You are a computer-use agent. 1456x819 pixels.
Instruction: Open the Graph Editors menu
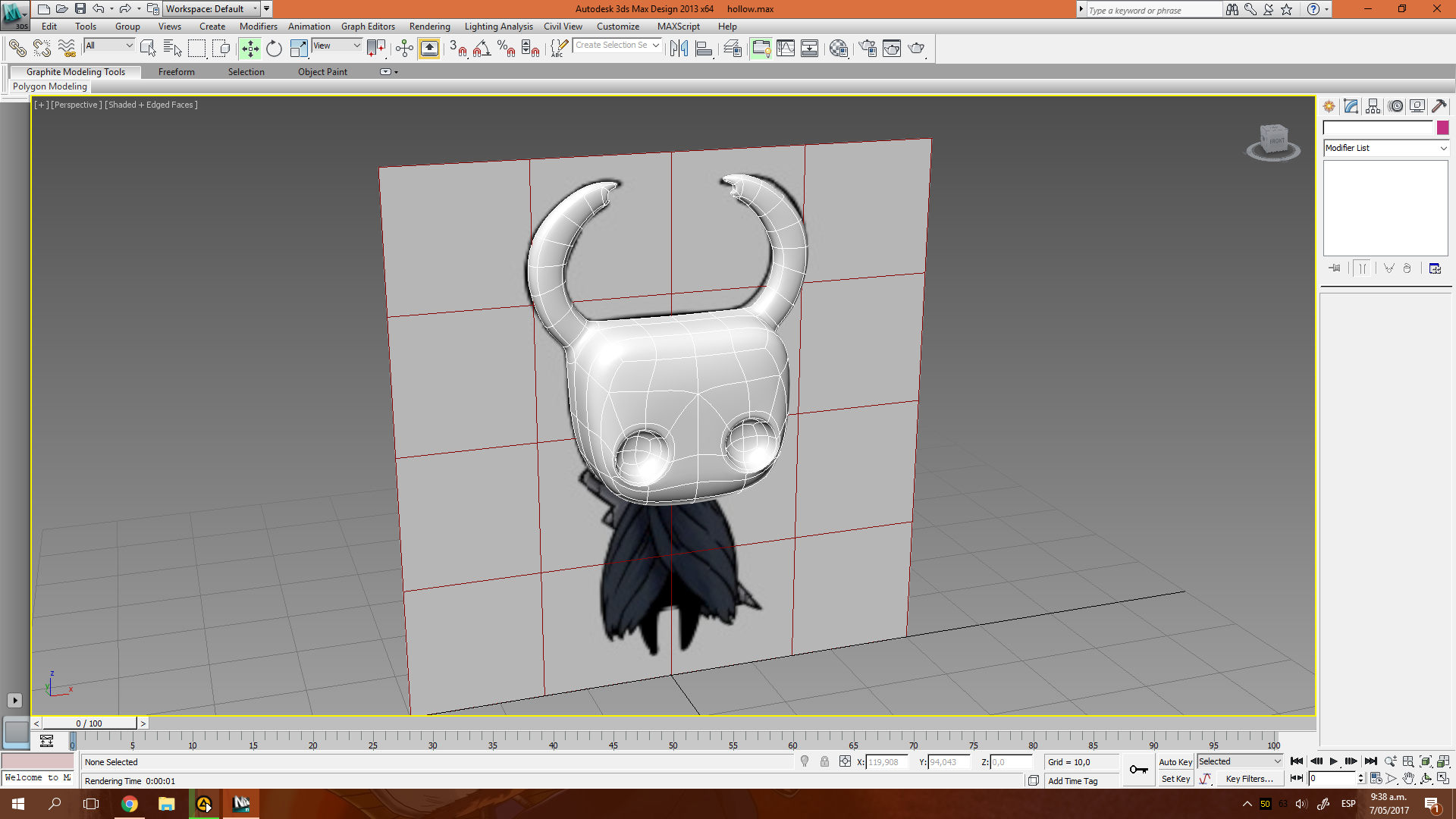pos(368,27)
